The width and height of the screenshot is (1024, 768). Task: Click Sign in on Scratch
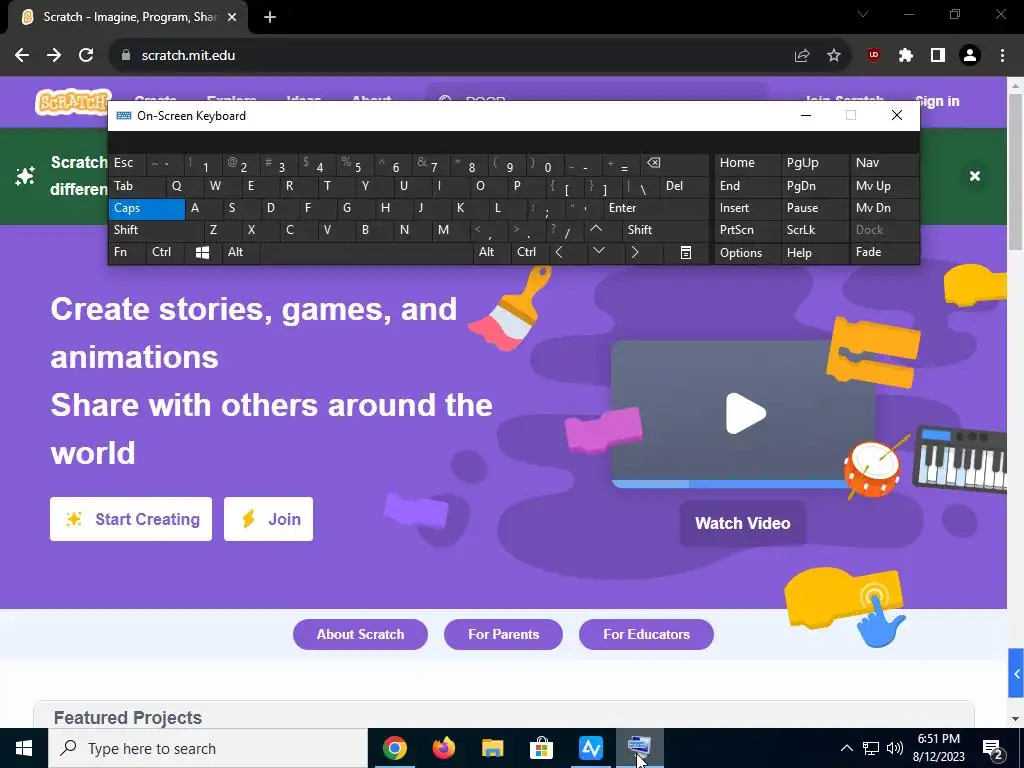pos(937,101)
